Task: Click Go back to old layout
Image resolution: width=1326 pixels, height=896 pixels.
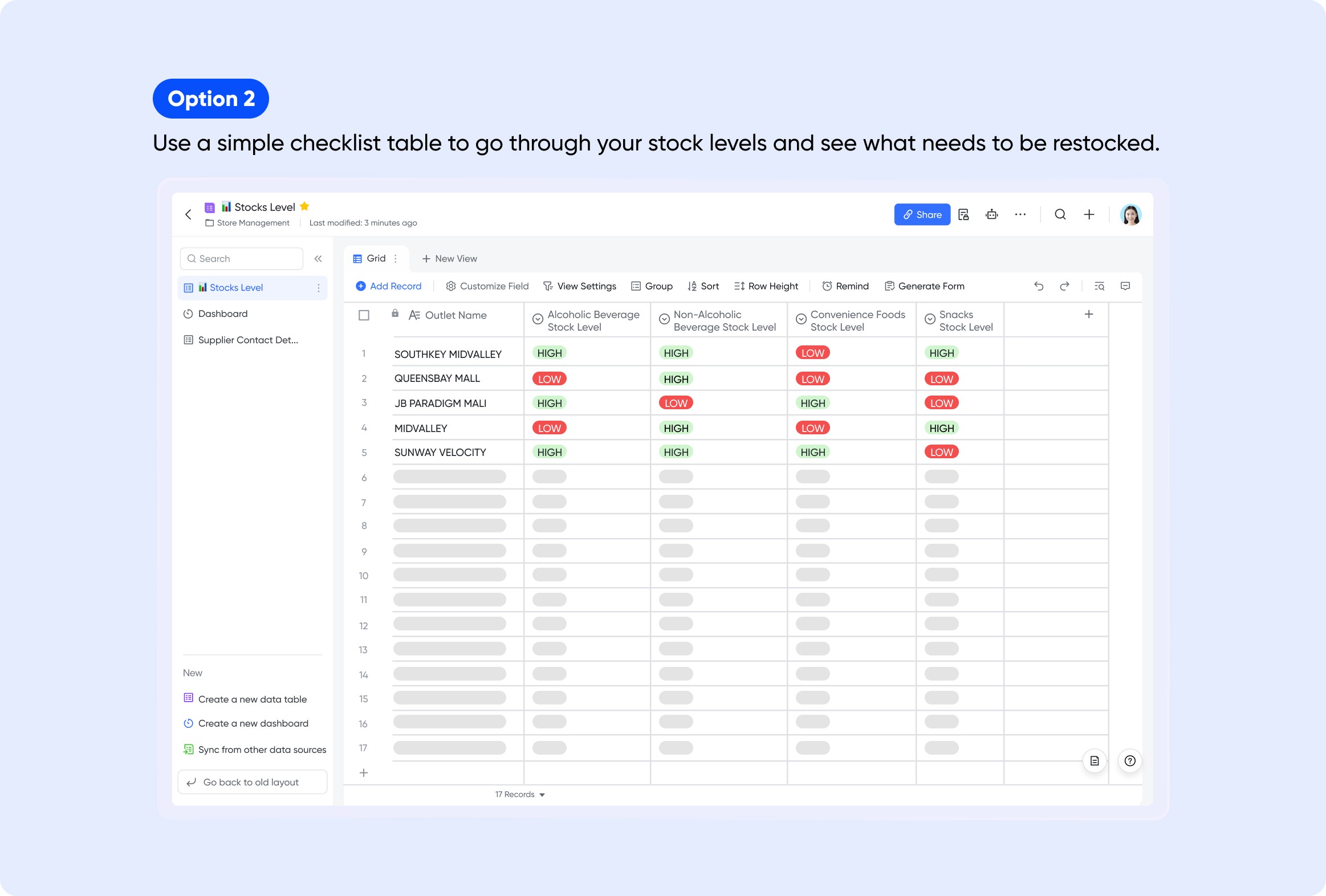Action: click(x=251, y=782)
